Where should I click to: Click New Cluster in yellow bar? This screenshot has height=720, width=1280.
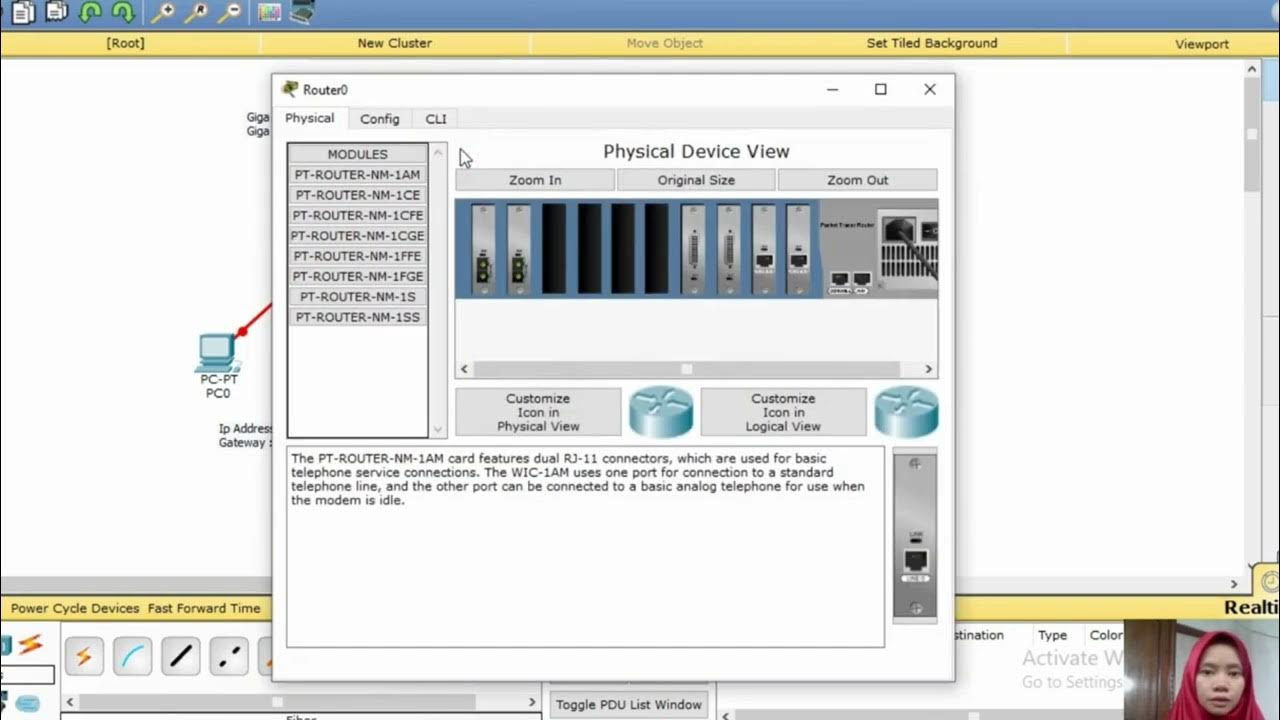pyautogui.click(x=395, y=43)
